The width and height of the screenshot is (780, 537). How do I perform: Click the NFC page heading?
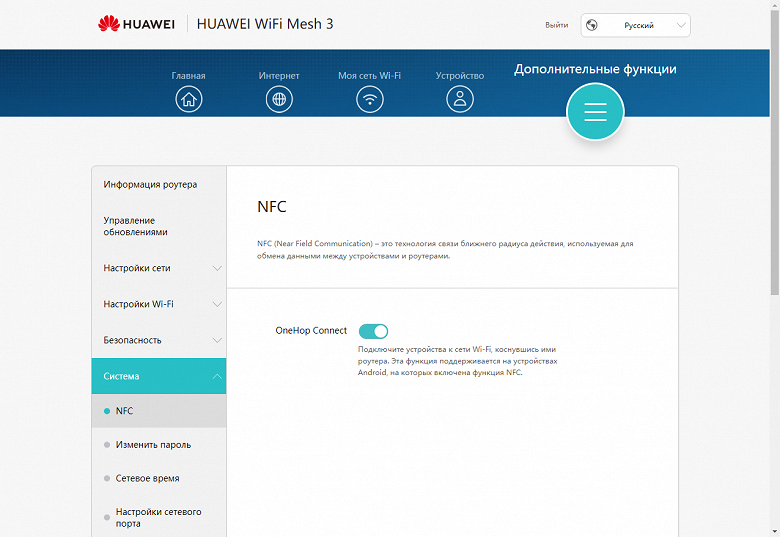click(x=272, y=206)
